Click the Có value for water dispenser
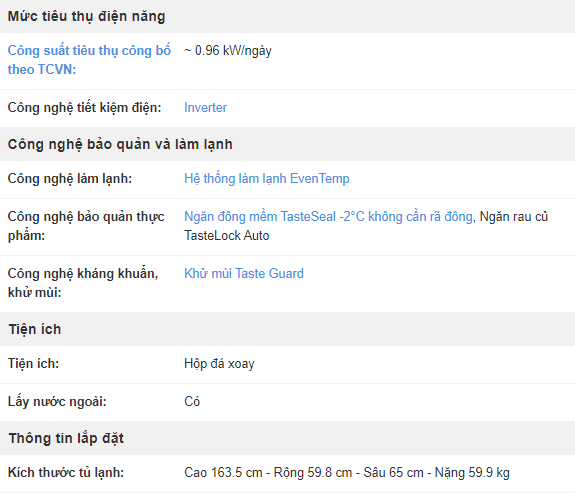The image size is (575, 493). 192,402
